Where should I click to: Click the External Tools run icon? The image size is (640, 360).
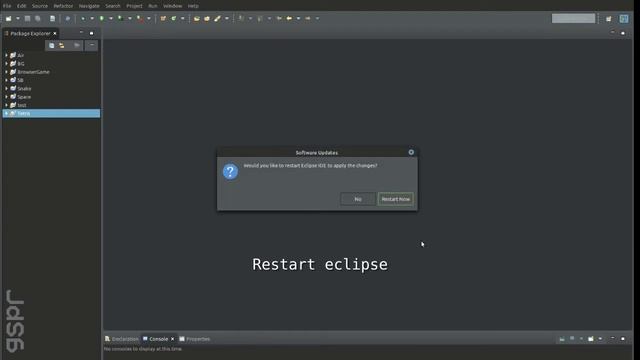(140, 18)
